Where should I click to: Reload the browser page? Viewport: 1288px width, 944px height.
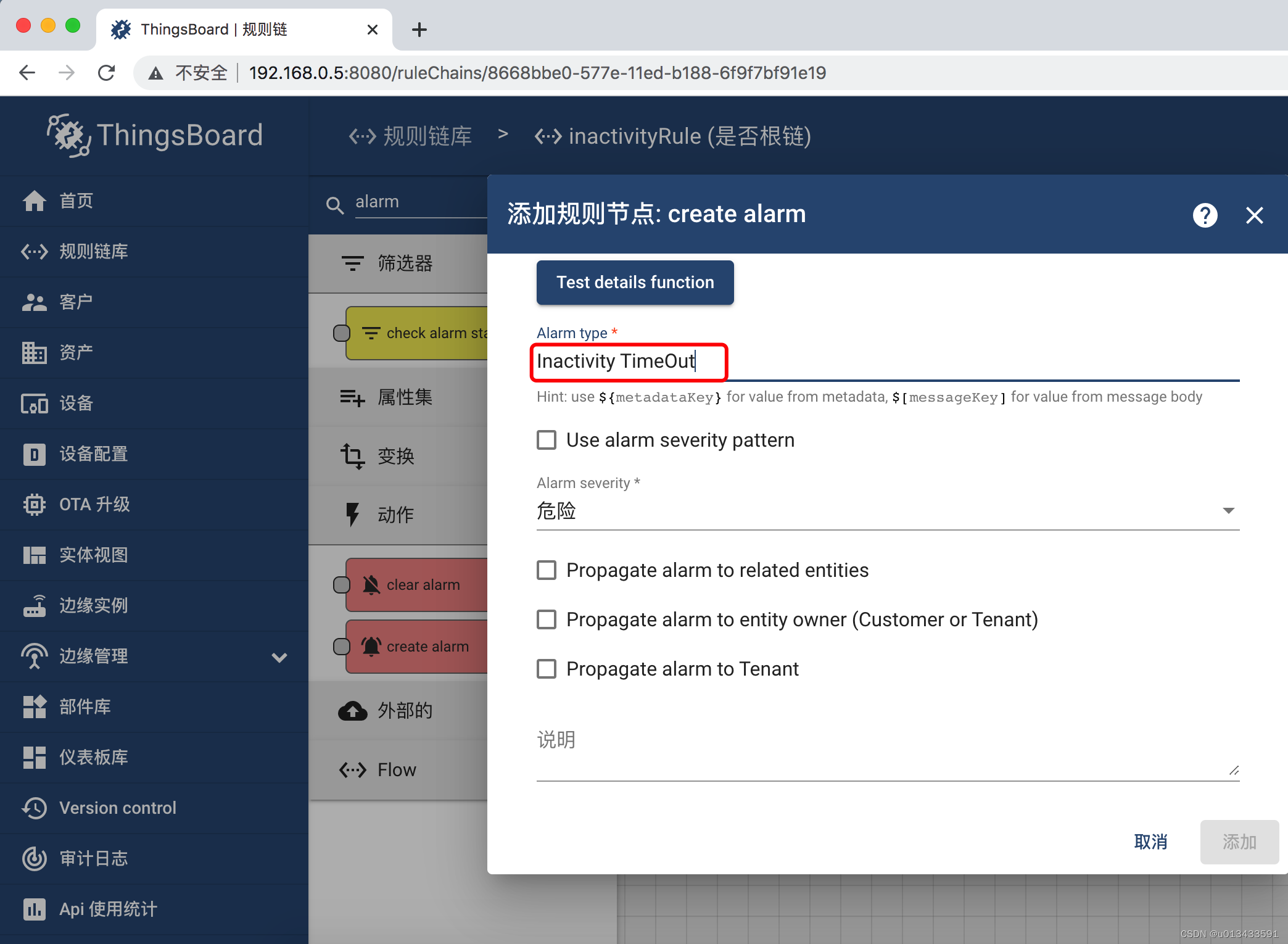pyautogui.click(x=106, y=73)
